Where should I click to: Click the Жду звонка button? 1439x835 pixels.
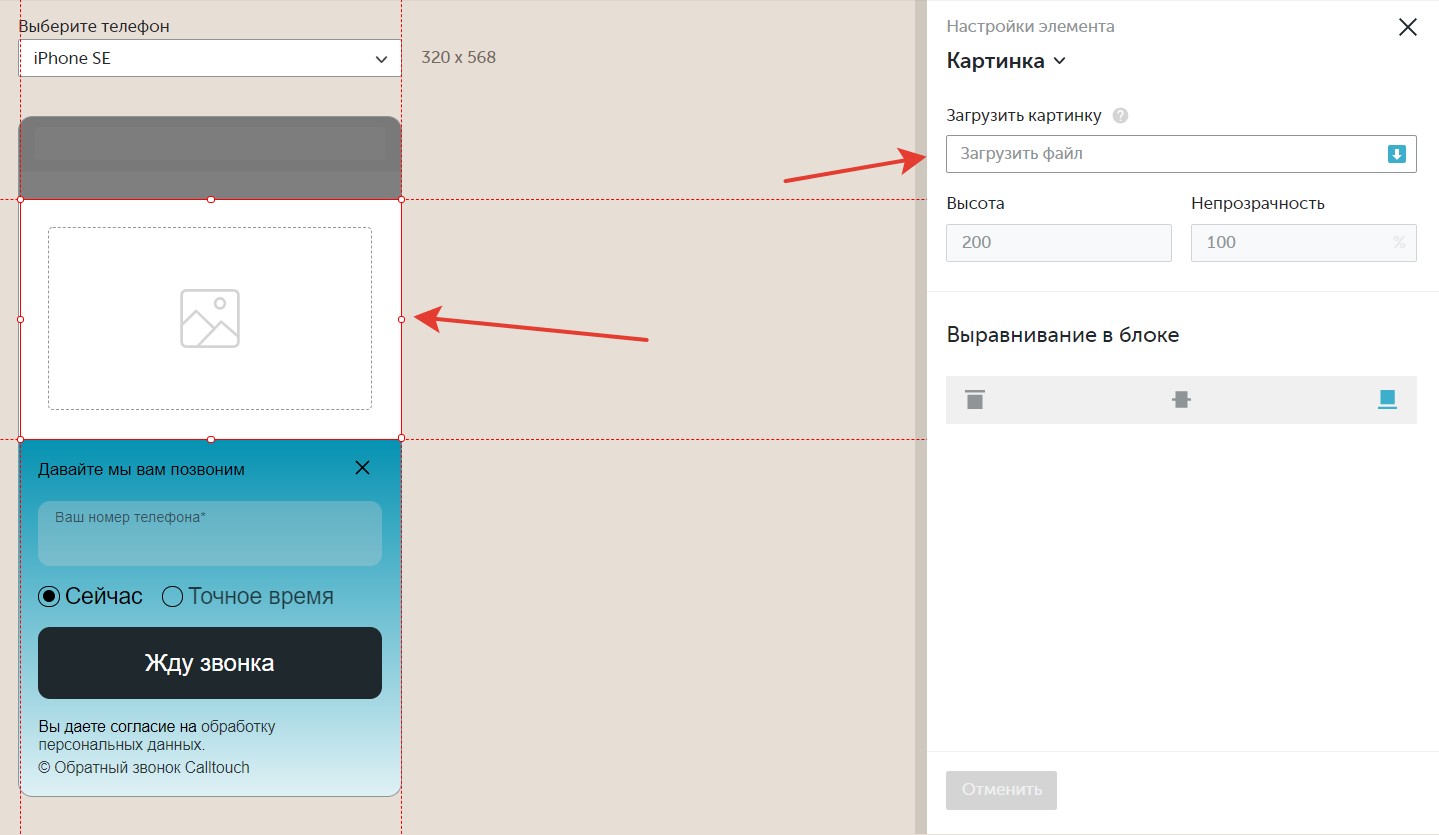[210, 663]
